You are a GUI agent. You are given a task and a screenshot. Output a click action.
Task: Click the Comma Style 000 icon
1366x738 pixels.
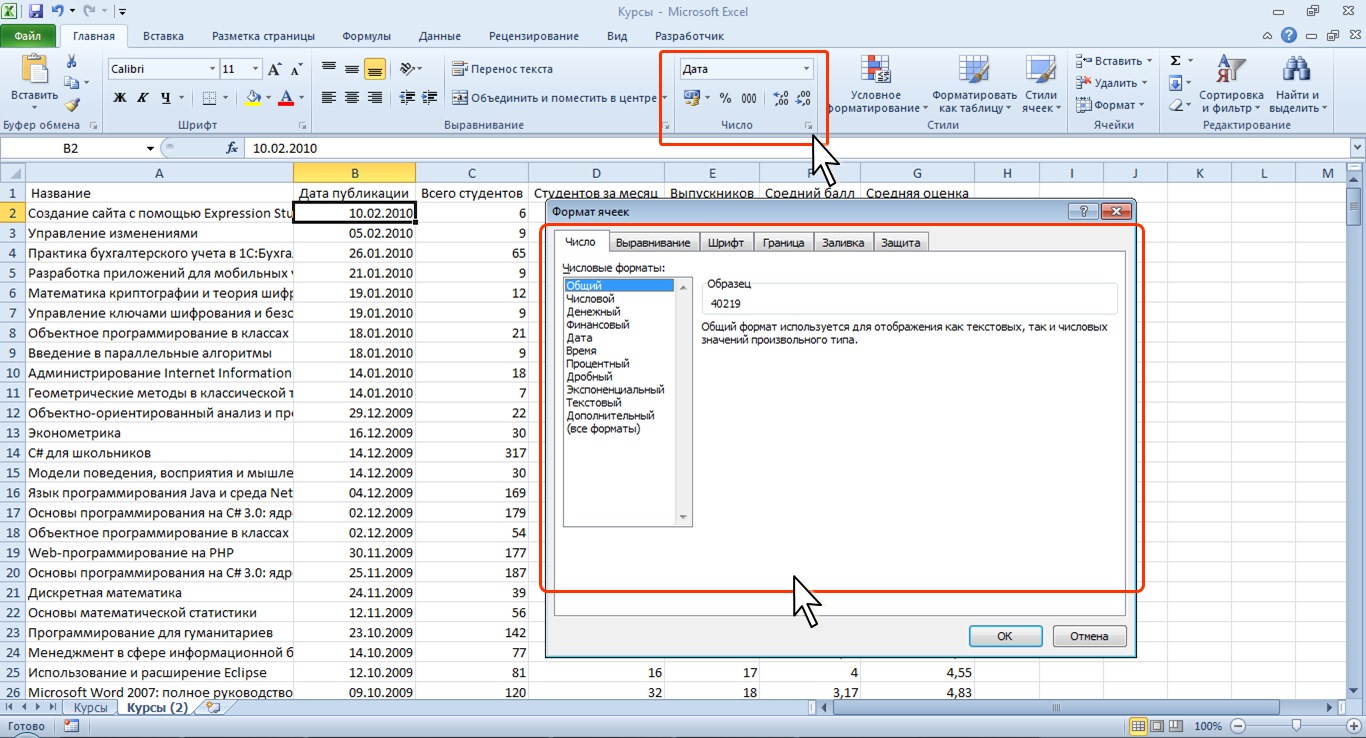pos(749,98)
